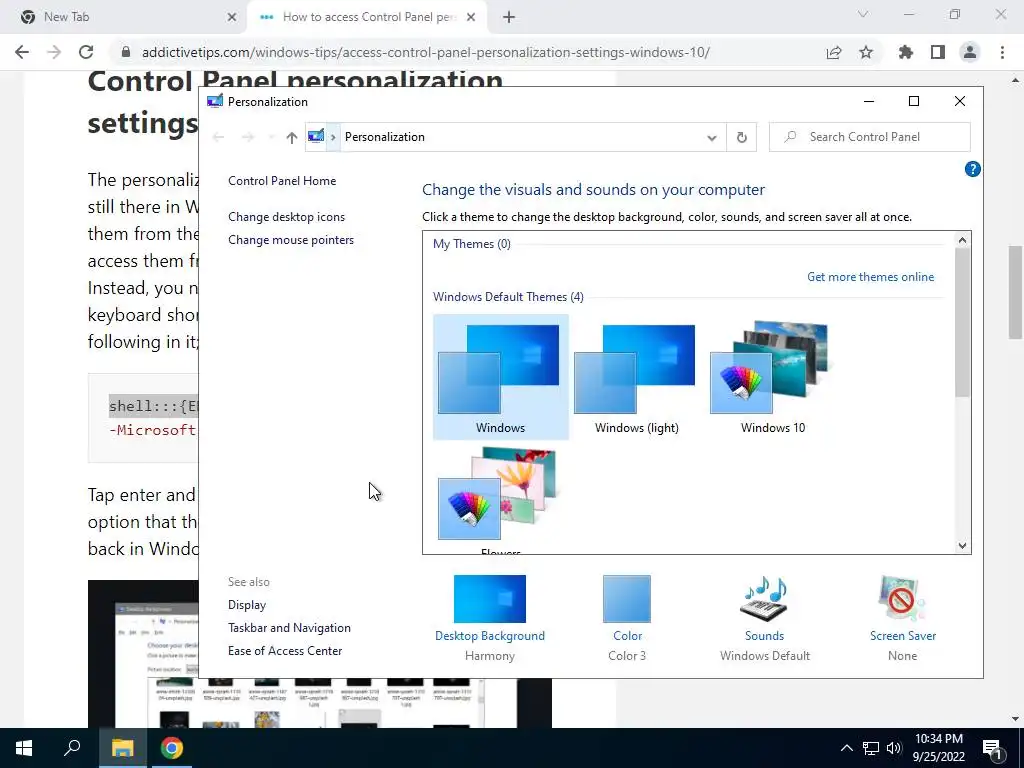Show hidden system tray icons
The height and width of the screenshot is (768, 1024).
click(846, 748)
